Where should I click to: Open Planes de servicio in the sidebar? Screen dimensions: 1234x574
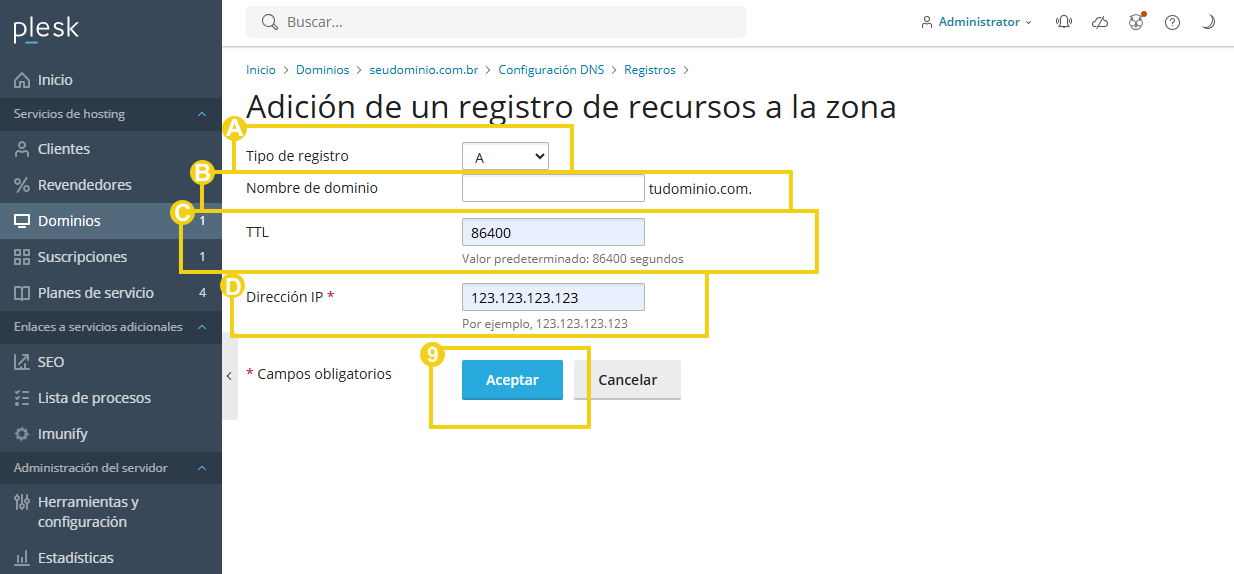click(111, 293)
